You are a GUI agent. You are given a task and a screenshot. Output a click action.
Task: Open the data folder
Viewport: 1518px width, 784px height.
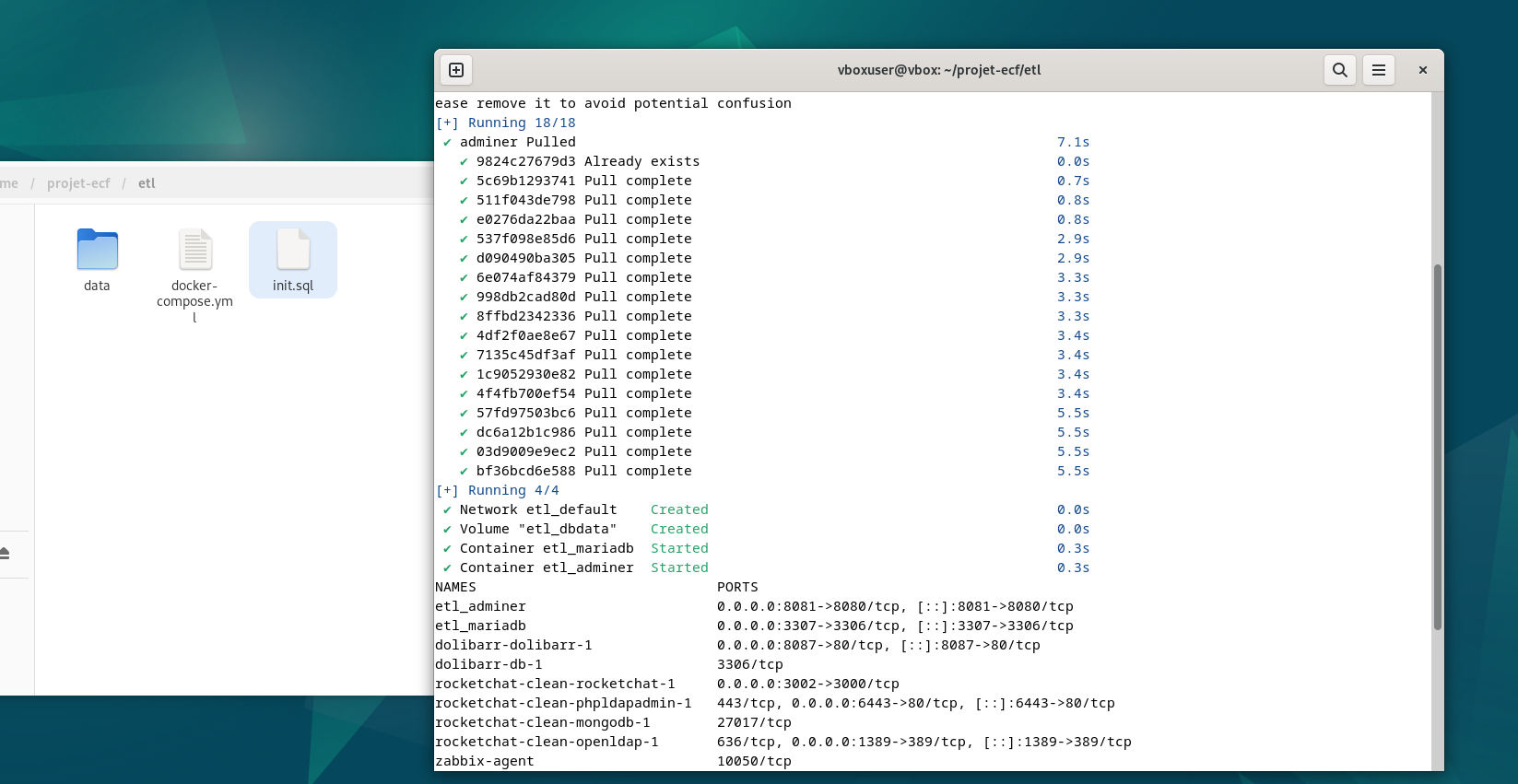click(97, 259)
